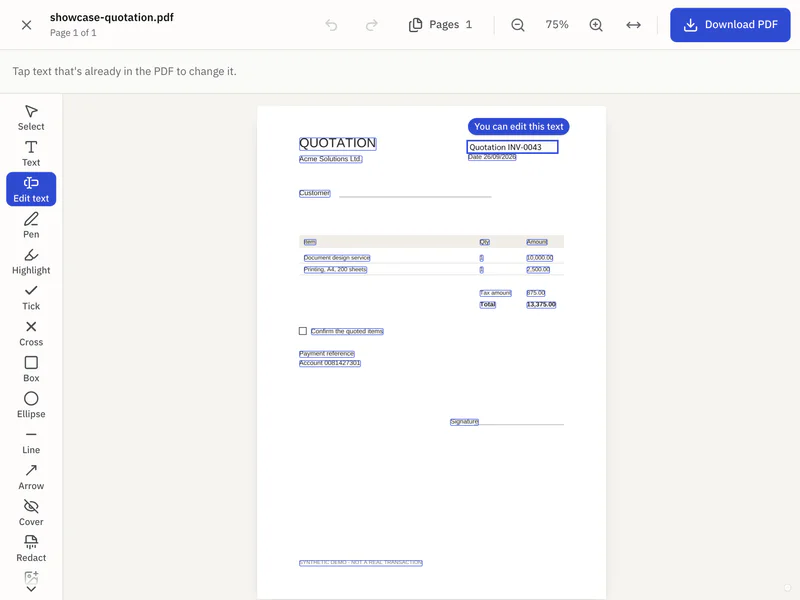Image resolution: width=800 pixels, height=600 pixels.
Task: Edit the Date text under quotation number
Action: click(492, 157)
